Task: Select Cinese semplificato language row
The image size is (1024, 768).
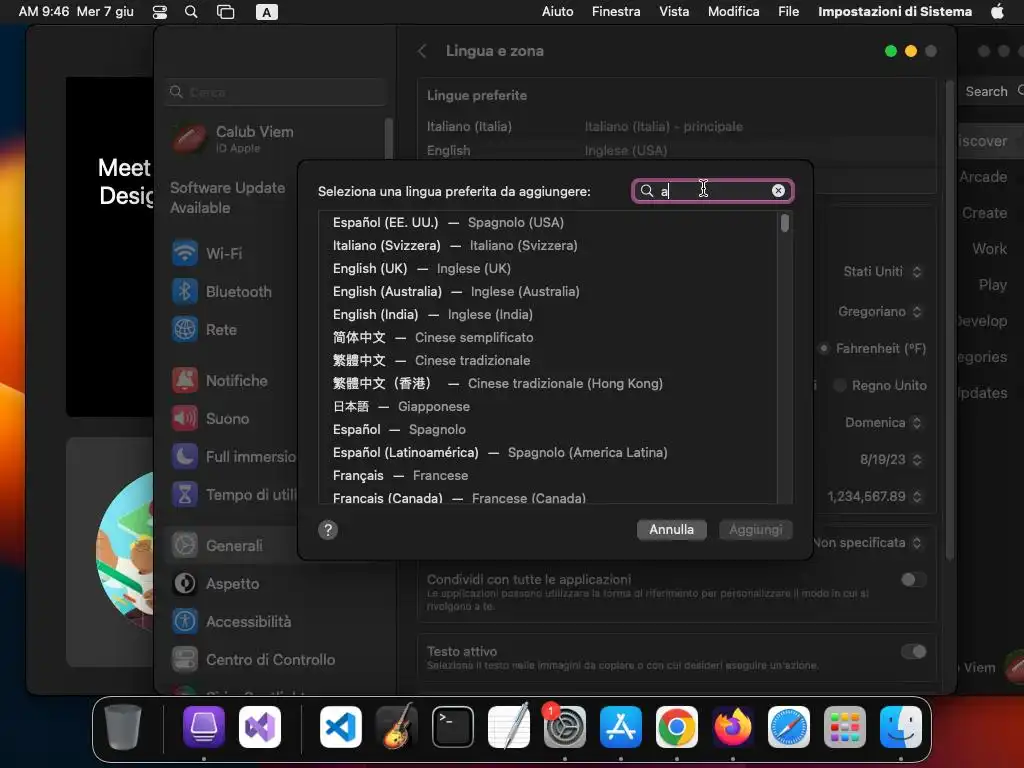Action: (x=548, y=338)
